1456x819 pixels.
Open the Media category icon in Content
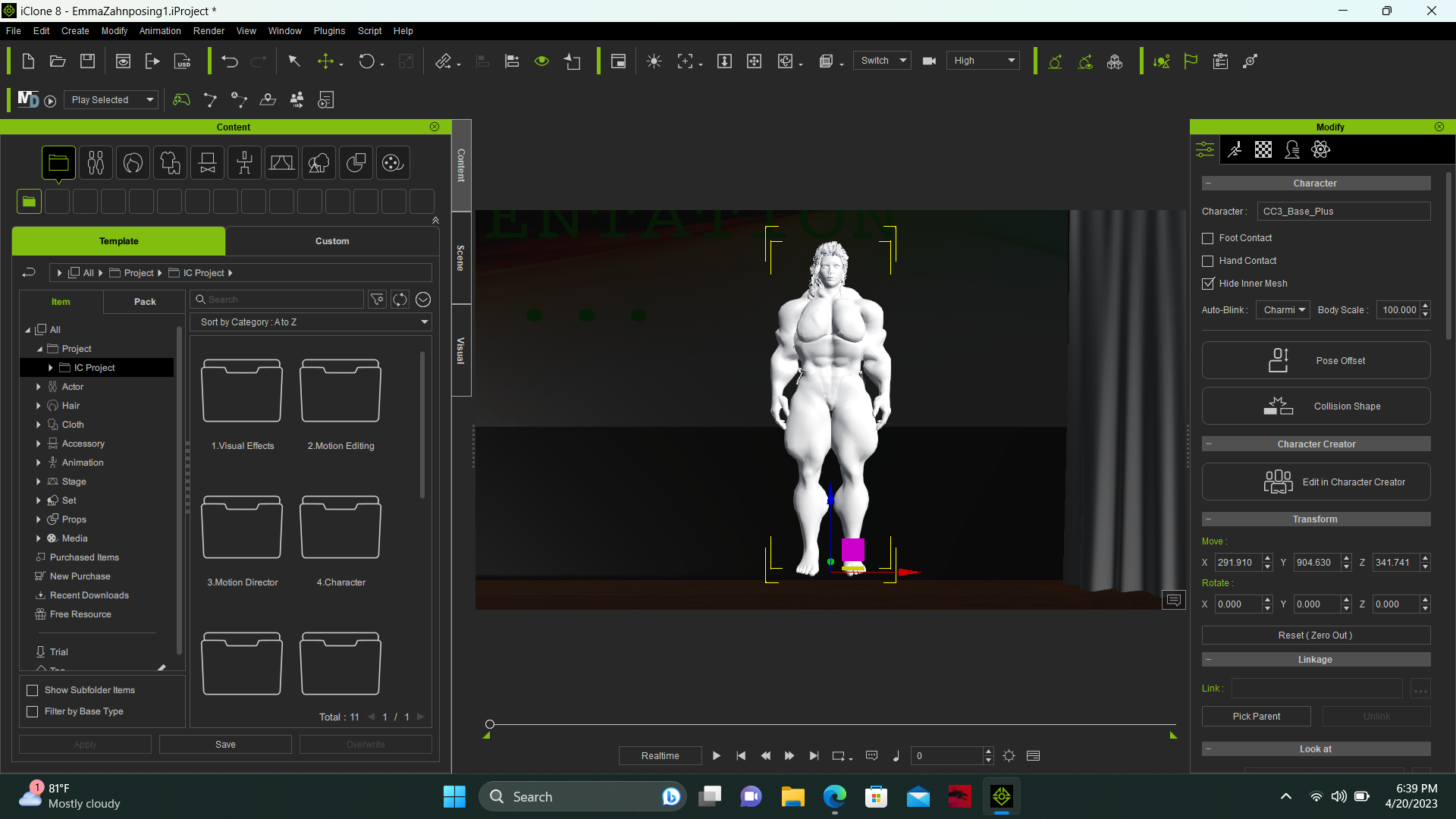[393, 162]
